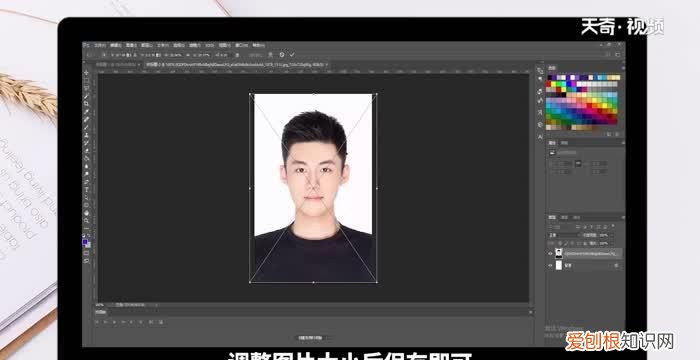700x360 pixels.
Task: Click the top-right transform corner handle
Action: [x=376, y=94]
